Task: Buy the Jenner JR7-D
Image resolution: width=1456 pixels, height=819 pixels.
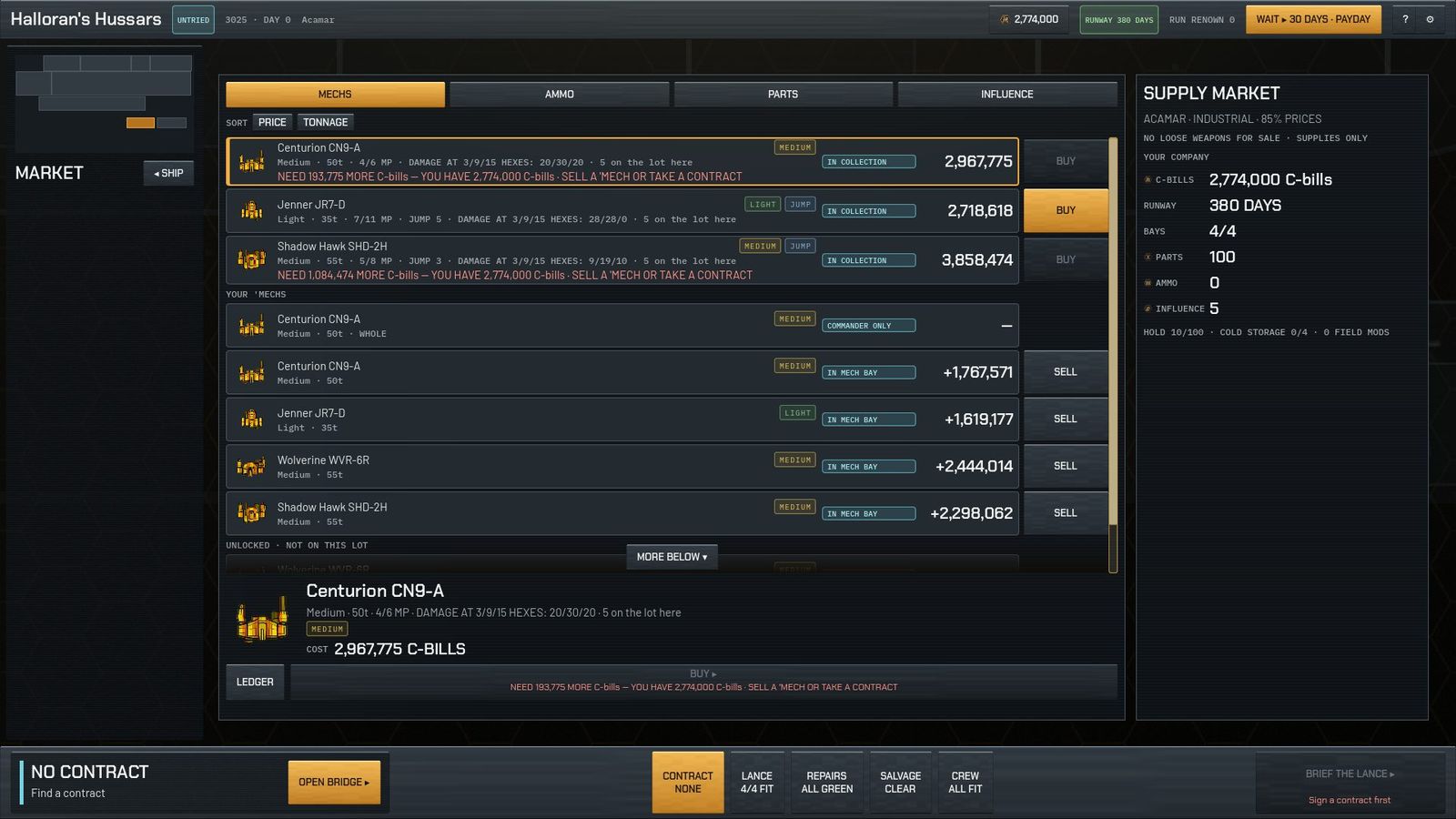Action: click(1066, 210)
